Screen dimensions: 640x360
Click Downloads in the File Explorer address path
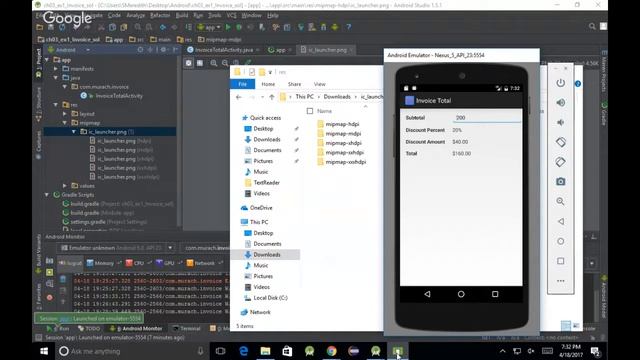click(x=337, y=97)
